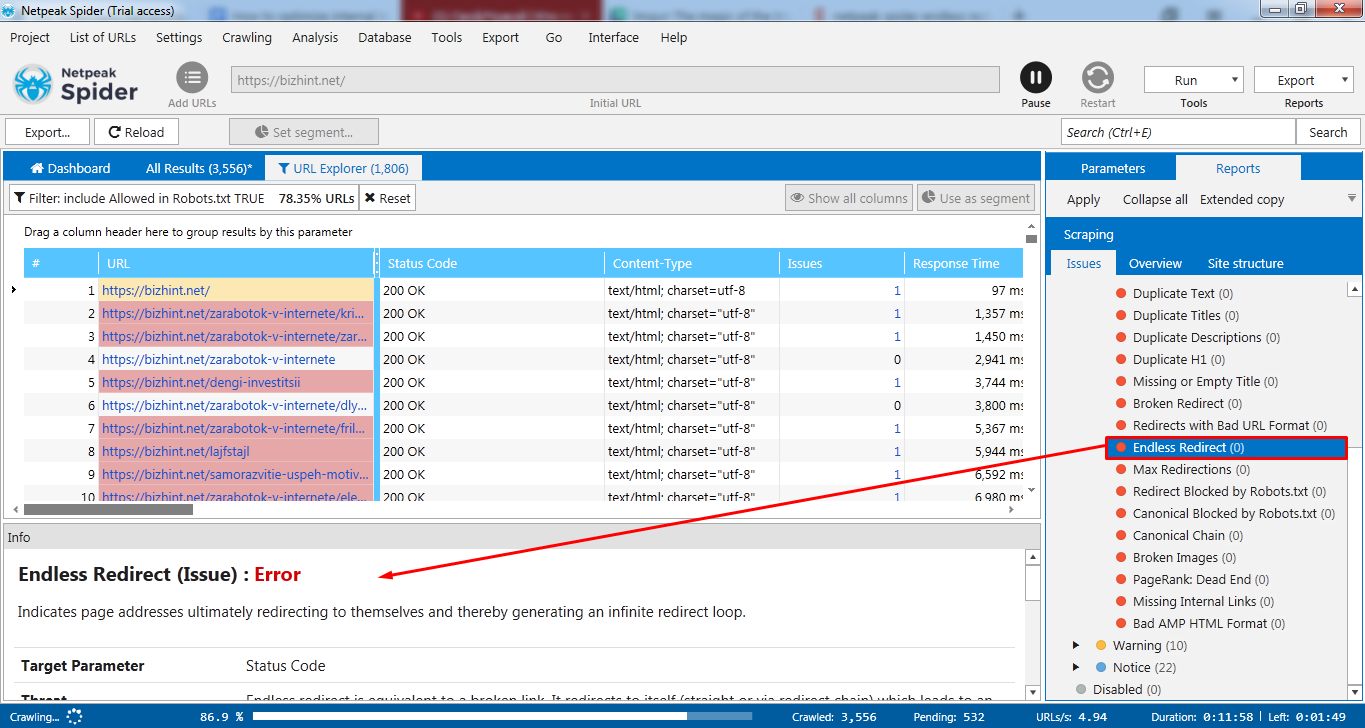The height and width of the screenshot is (728, 1365).
Task: Click the Add URLs list icon
Action: [x=192, y=78]
